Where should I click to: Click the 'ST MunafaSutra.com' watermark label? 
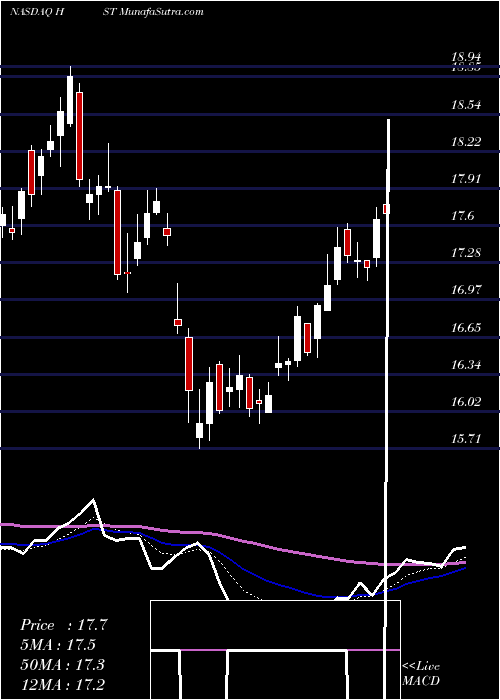155,12
